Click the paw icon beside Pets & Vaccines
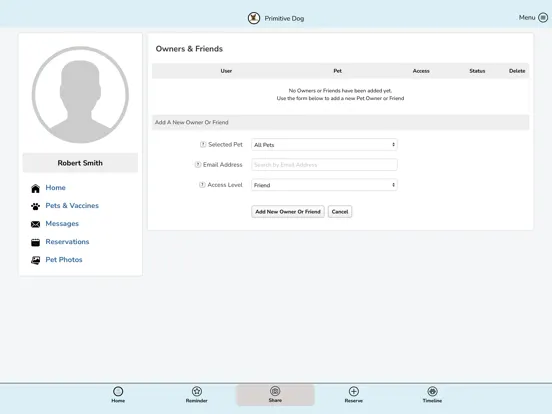 point(36,206)
